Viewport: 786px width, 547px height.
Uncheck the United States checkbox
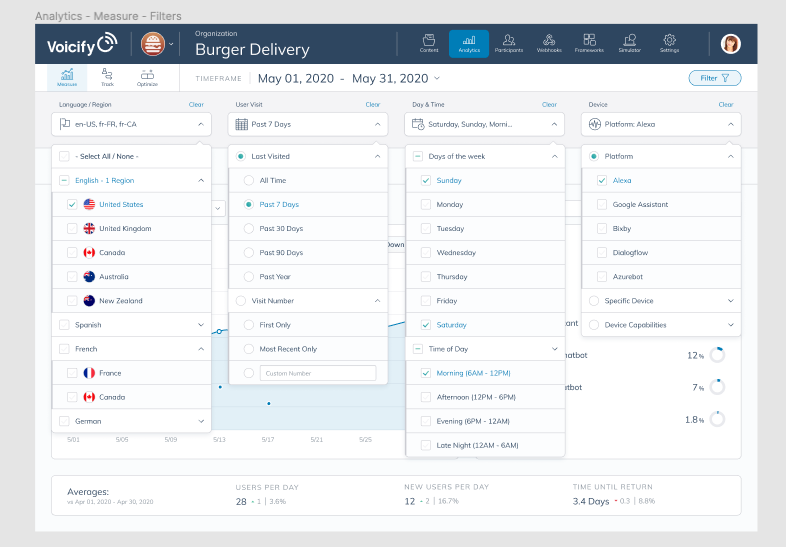[72, 204]
